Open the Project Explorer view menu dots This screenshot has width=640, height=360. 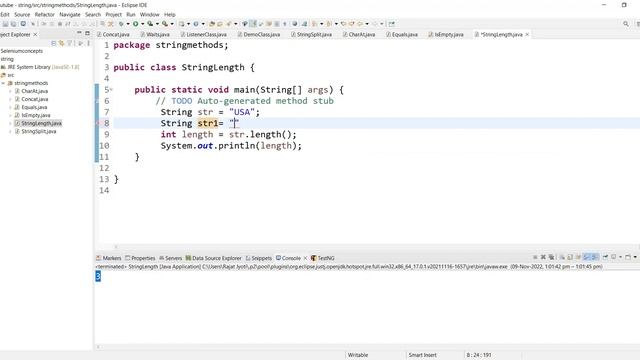tap(88, 43)
